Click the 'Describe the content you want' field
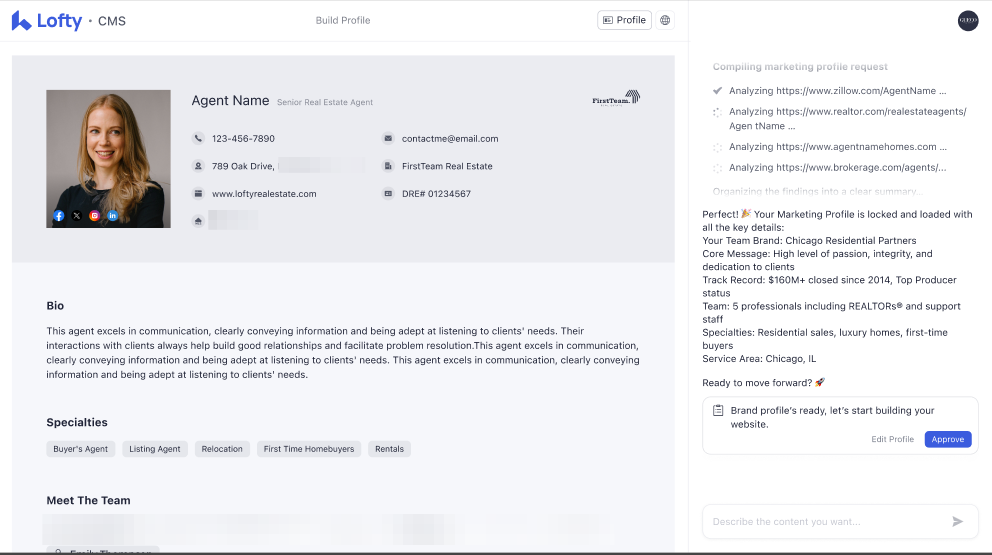The image size is (992, 555). [x=825, y=521]
